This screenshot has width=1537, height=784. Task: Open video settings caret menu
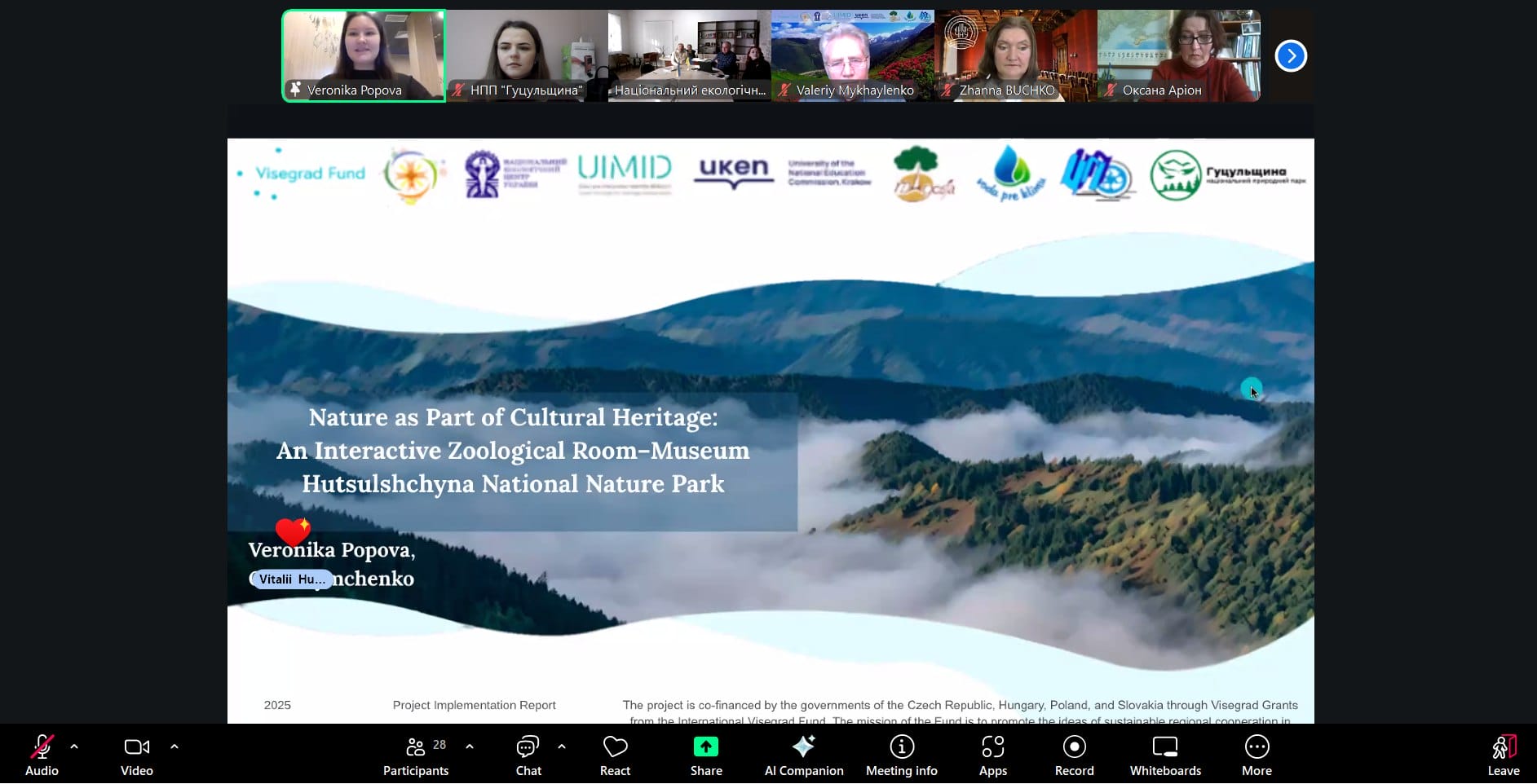174,747
